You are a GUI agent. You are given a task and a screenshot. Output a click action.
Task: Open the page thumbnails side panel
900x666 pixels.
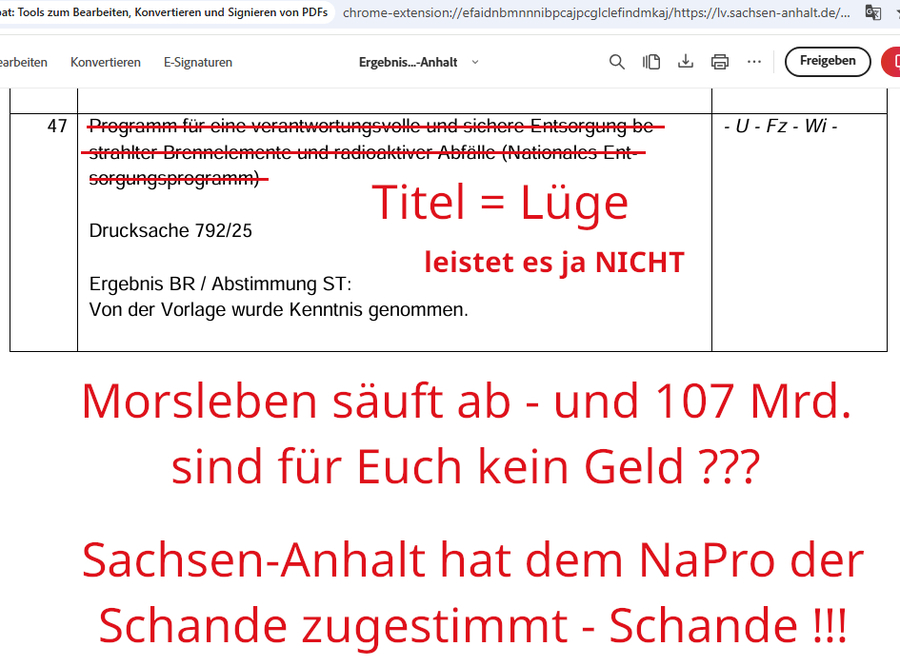point(651,61)
